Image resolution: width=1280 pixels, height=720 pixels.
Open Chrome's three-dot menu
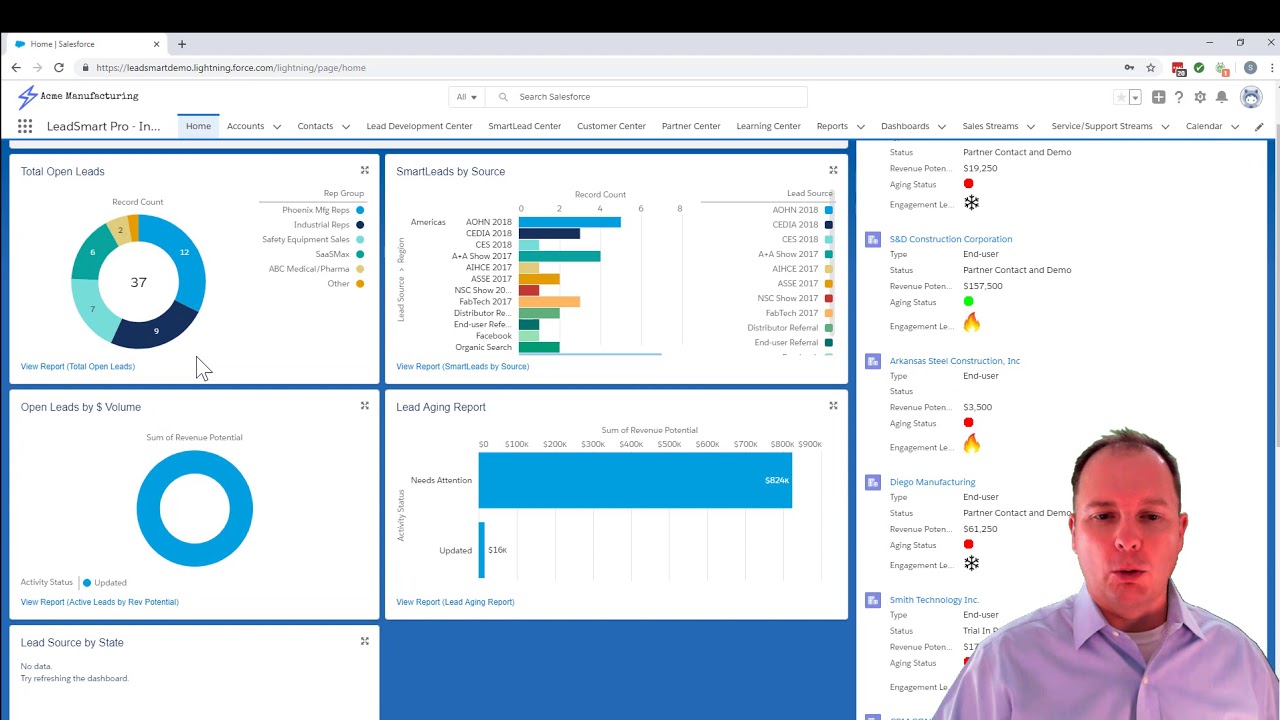click(x=1272, y=67)
